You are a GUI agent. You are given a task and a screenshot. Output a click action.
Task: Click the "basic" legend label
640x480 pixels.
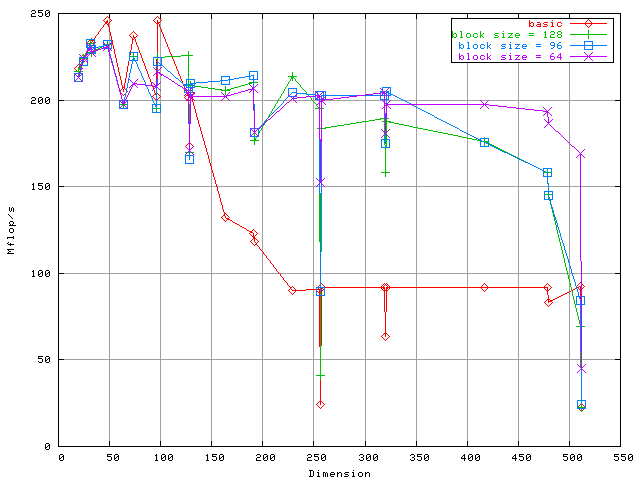click(544, 23)
